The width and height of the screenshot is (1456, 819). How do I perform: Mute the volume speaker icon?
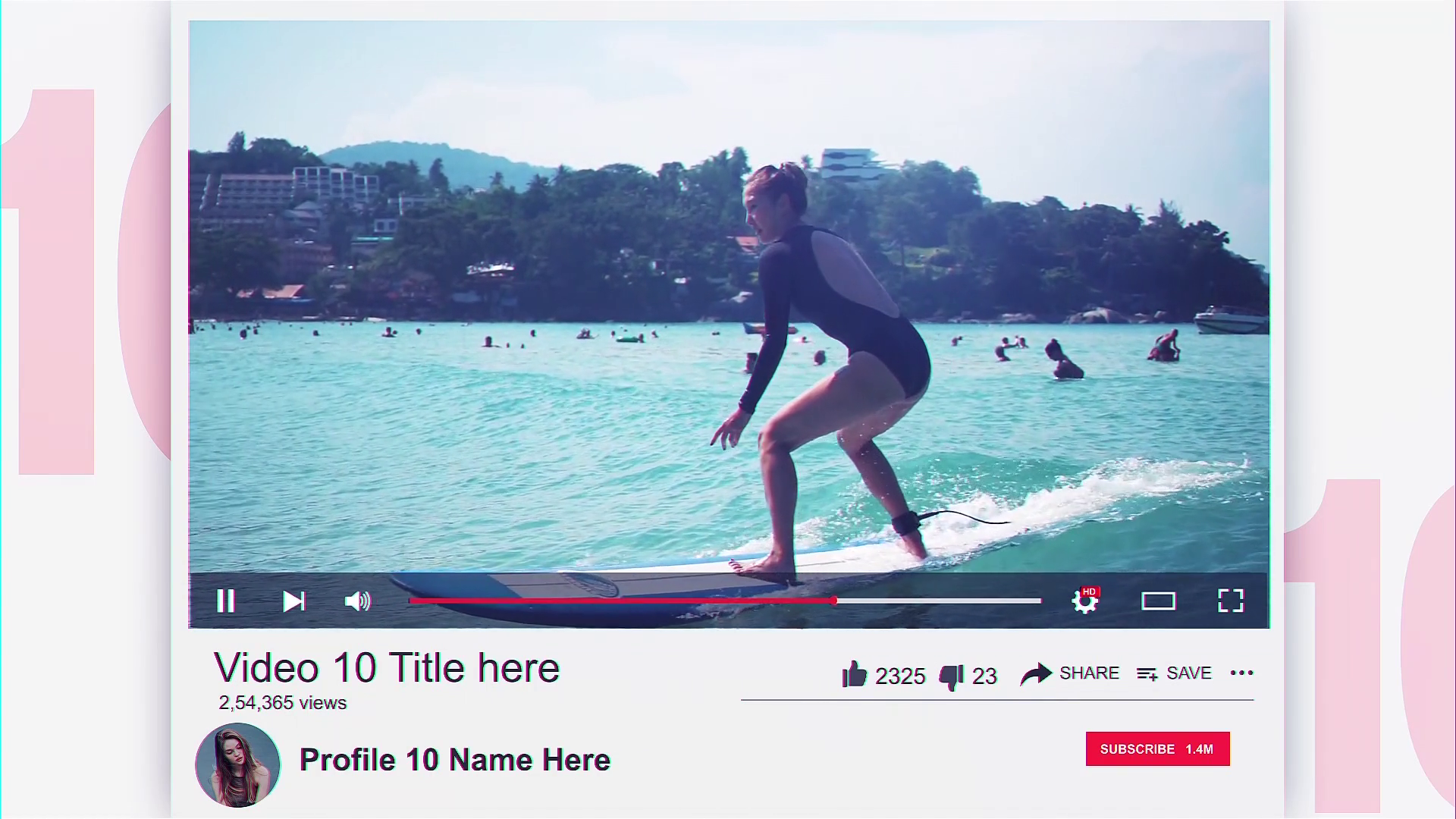[358, 601]
